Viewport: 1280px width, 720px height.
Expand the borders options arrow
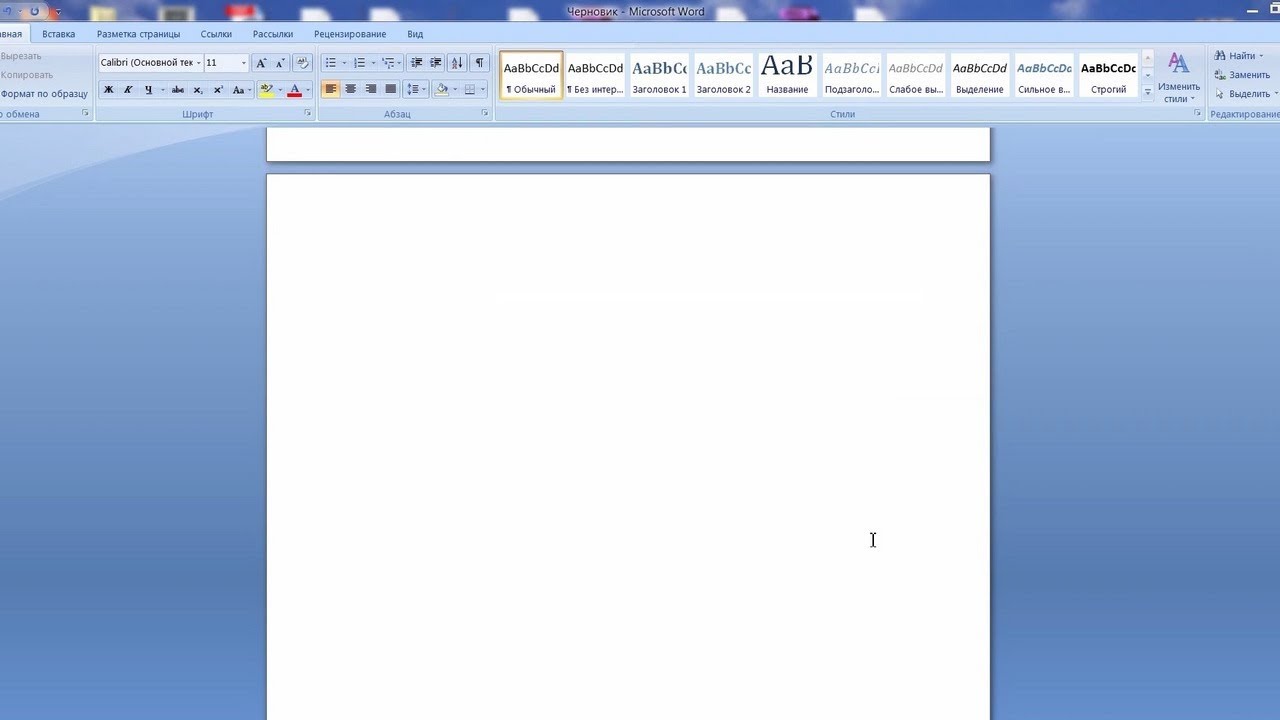click(483, 89)
